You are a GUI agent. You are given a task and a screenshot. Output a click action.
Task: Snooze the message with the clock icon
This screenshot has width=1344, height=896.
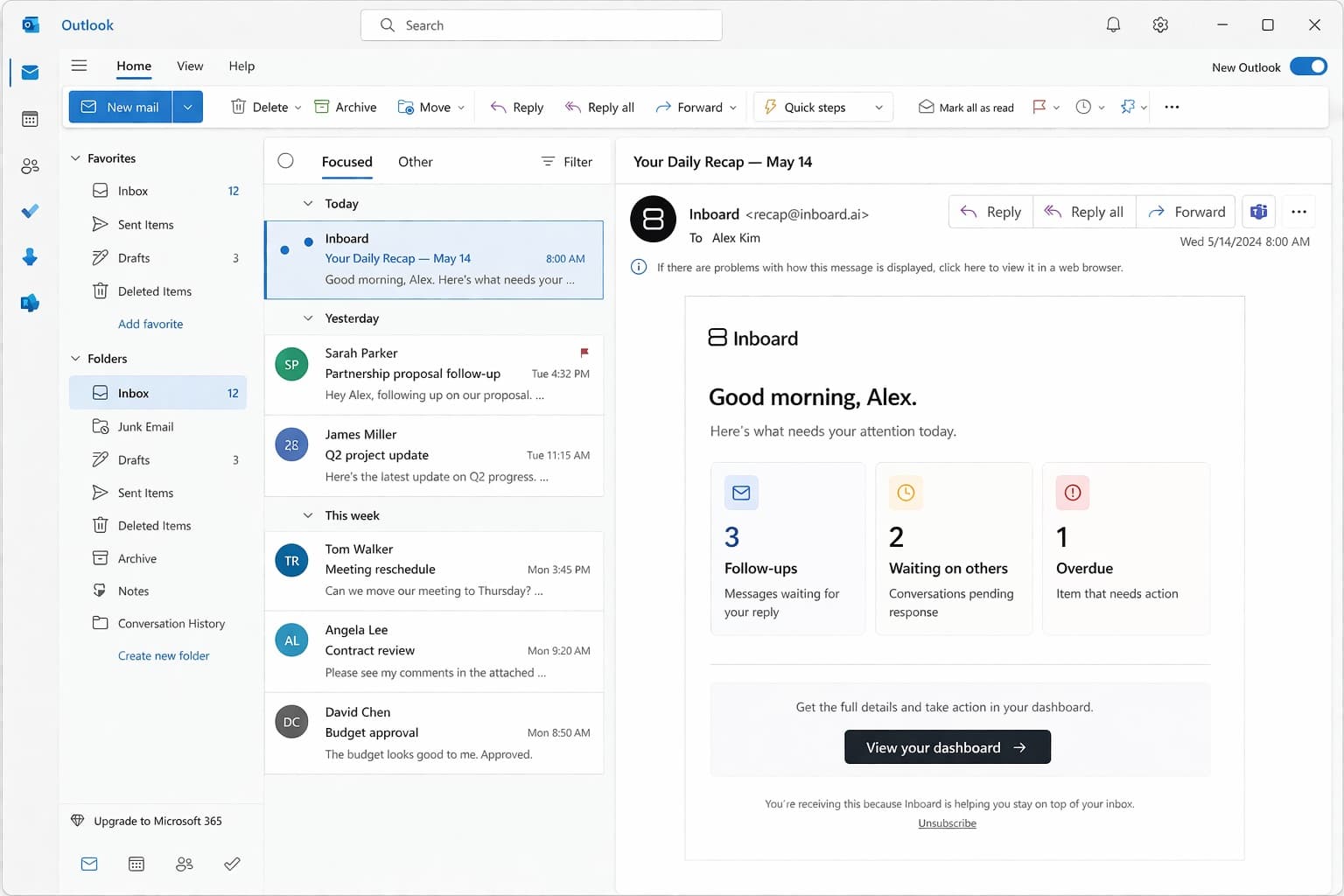click(1083, 106)
